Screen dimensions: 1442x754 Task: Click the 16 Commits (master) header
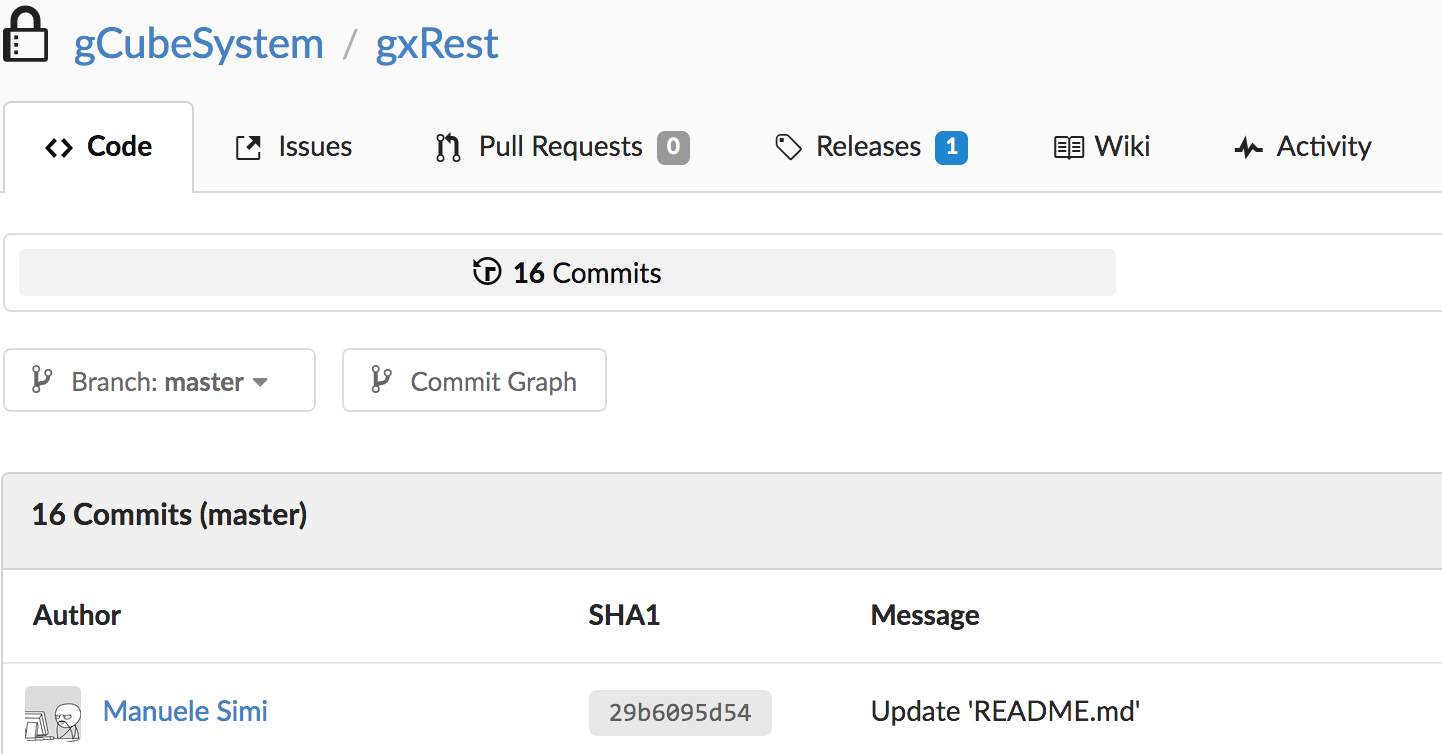169,515
